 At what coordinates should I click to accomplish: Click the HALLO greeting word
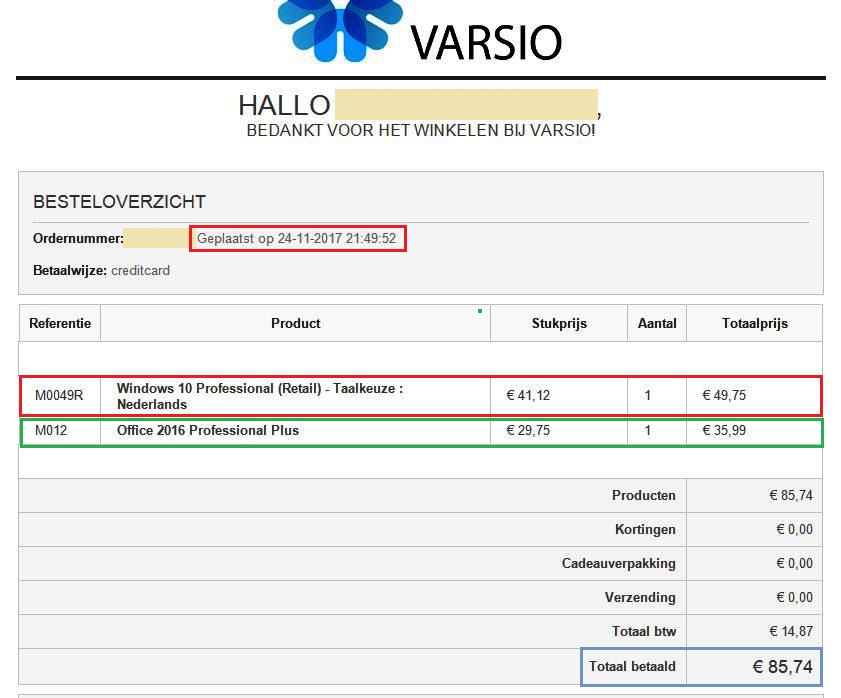point(284,105)
